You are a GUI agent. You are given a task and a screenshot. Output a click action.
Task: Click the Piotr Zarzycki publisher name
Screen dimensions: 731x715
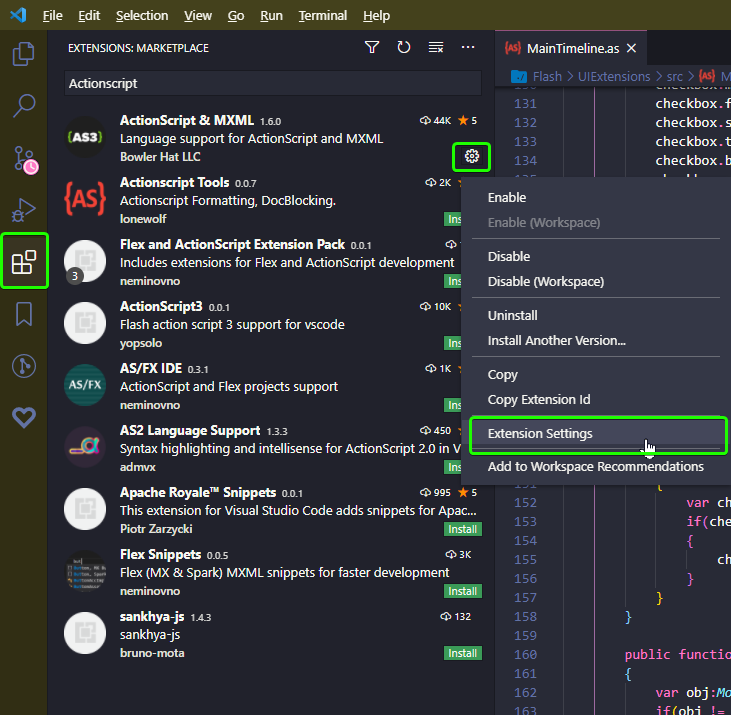pyautogui.click(x=156, y=529)
